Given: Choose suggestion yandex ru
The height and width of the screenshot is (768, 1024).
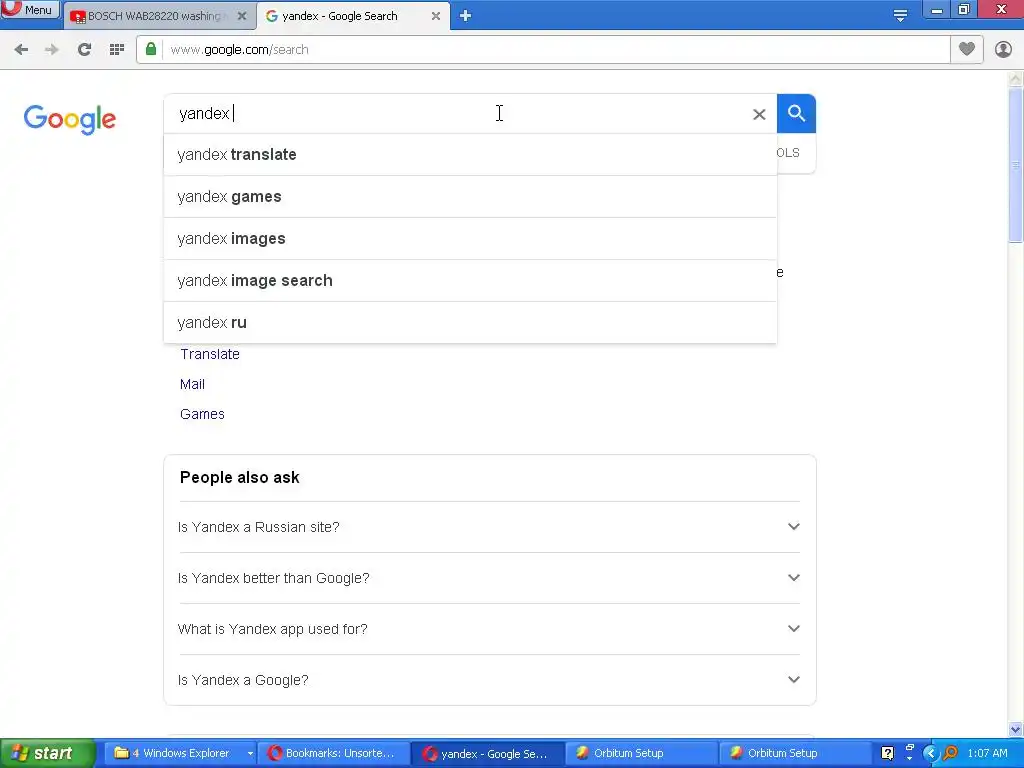Looking at the screenshot, I should (x=470, y=323).
